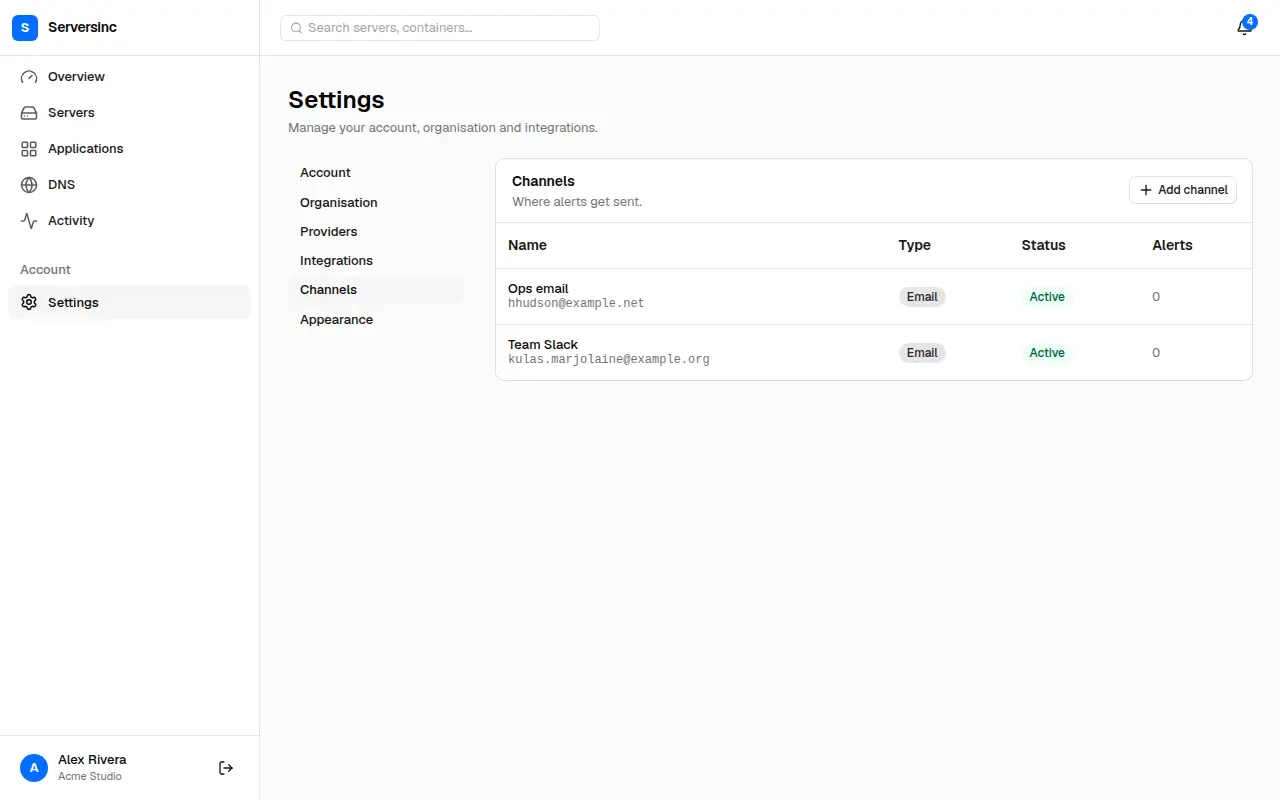
Task: Click the Settings gear icon
Action: click(x=29, y=303)
